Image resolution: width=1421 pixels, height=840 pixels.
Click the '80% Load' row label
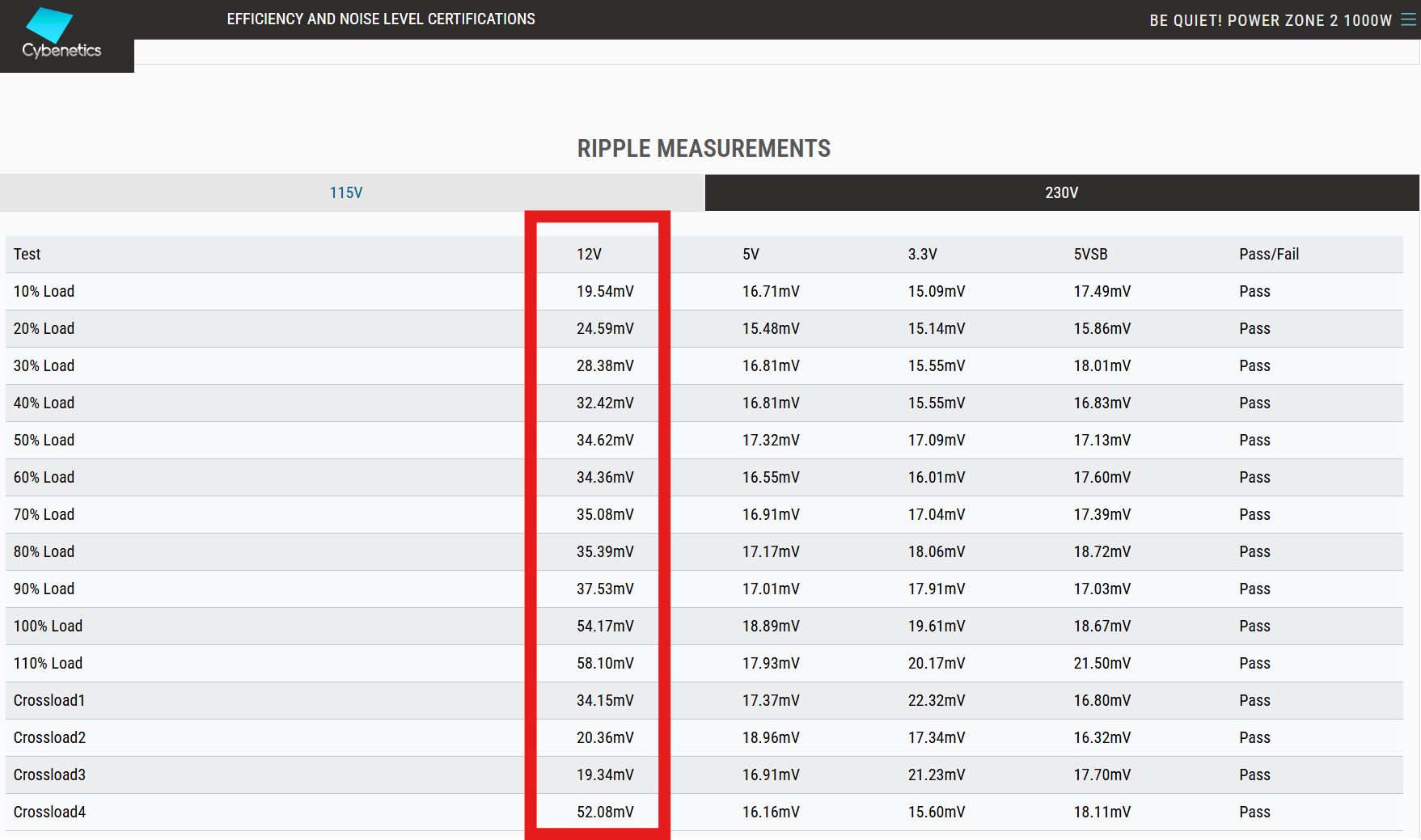pyautogui.click(x=44, y=551)
